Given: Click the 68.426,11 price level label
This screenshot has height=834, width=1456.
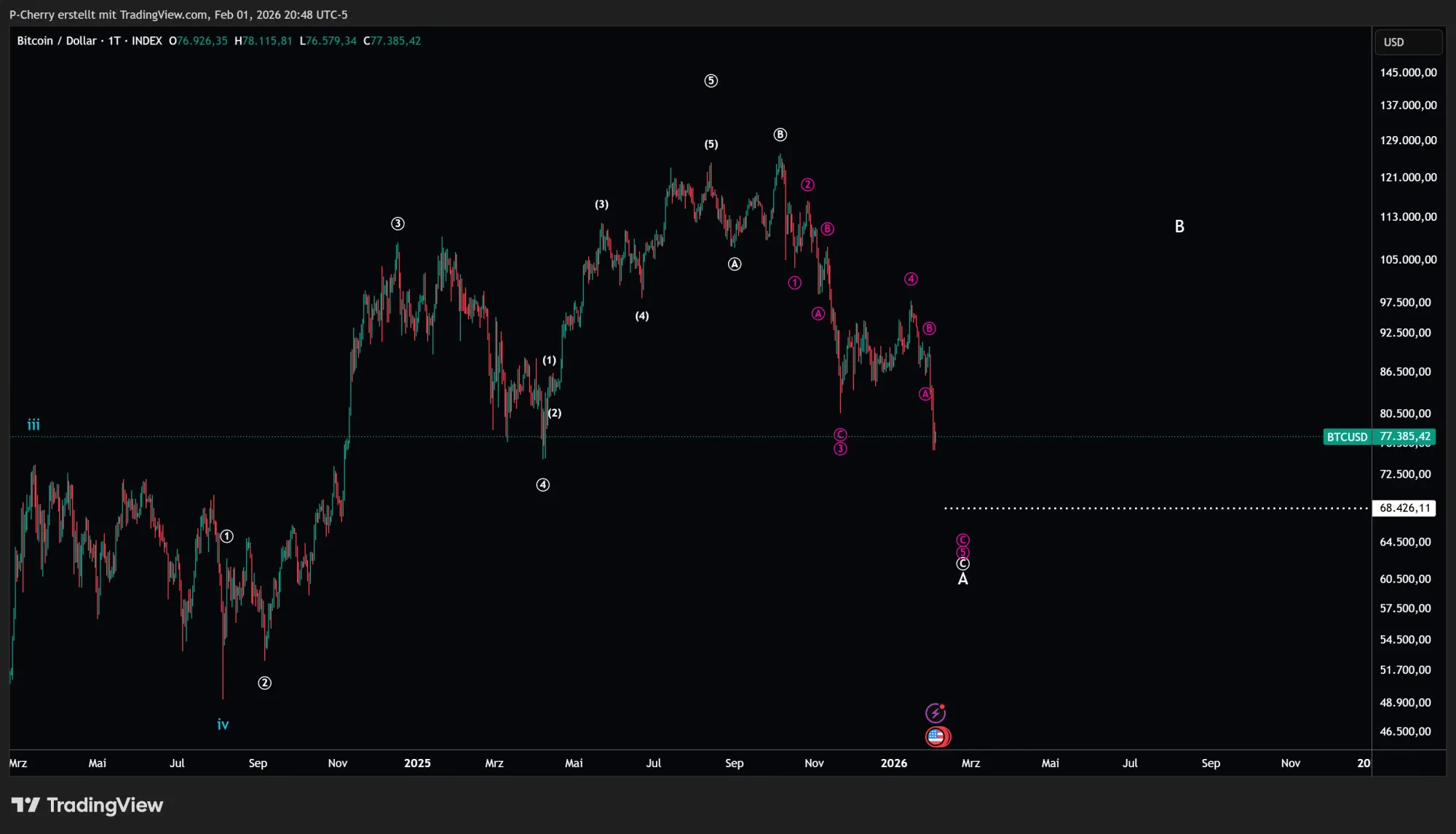Looking at the screenshot, I should click(1404, 508).
